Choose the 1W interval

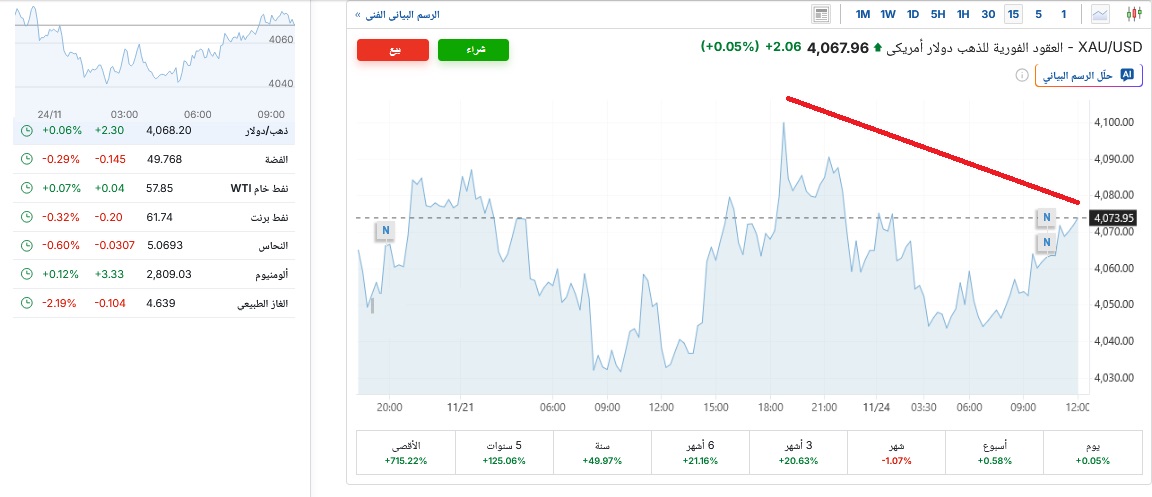[x=887, y=14]
